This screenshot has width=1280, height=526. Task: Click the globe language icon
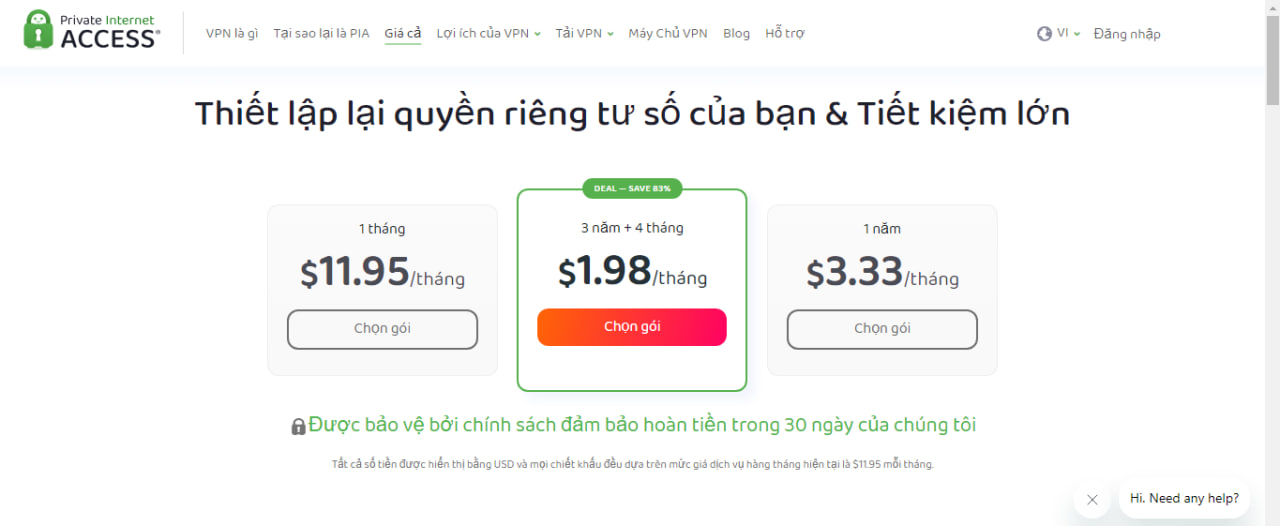(x=1044, y=33)
